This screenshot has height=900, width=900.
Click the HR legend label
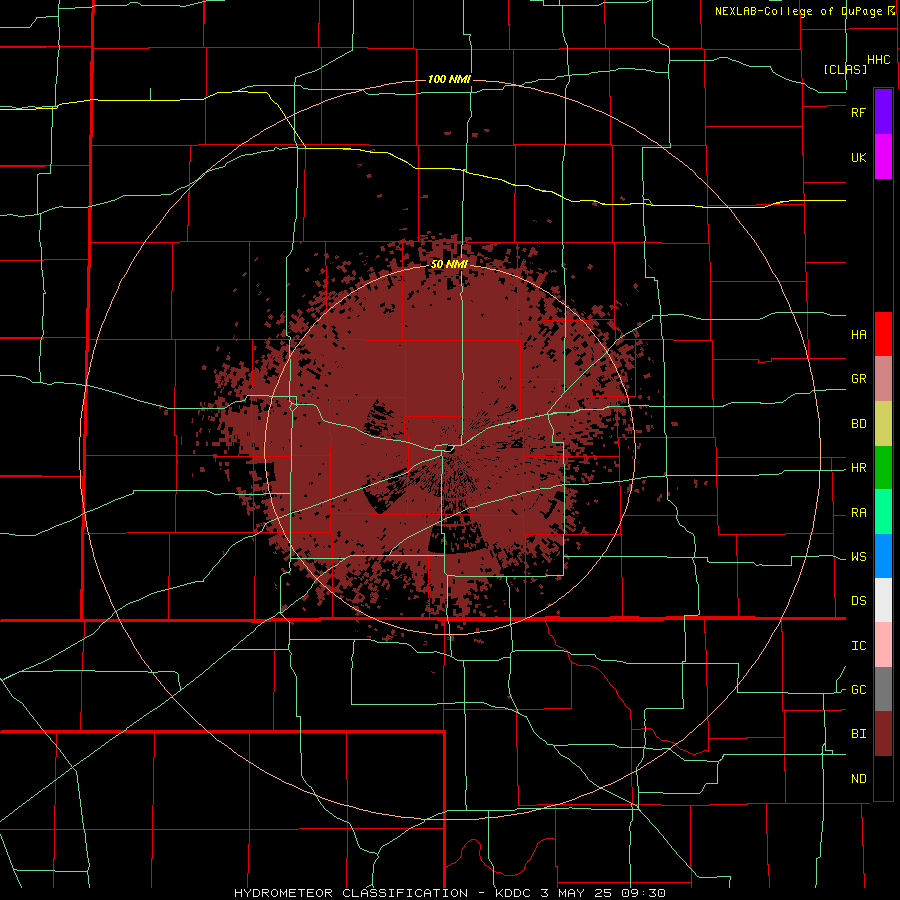[x=858, y=468]
